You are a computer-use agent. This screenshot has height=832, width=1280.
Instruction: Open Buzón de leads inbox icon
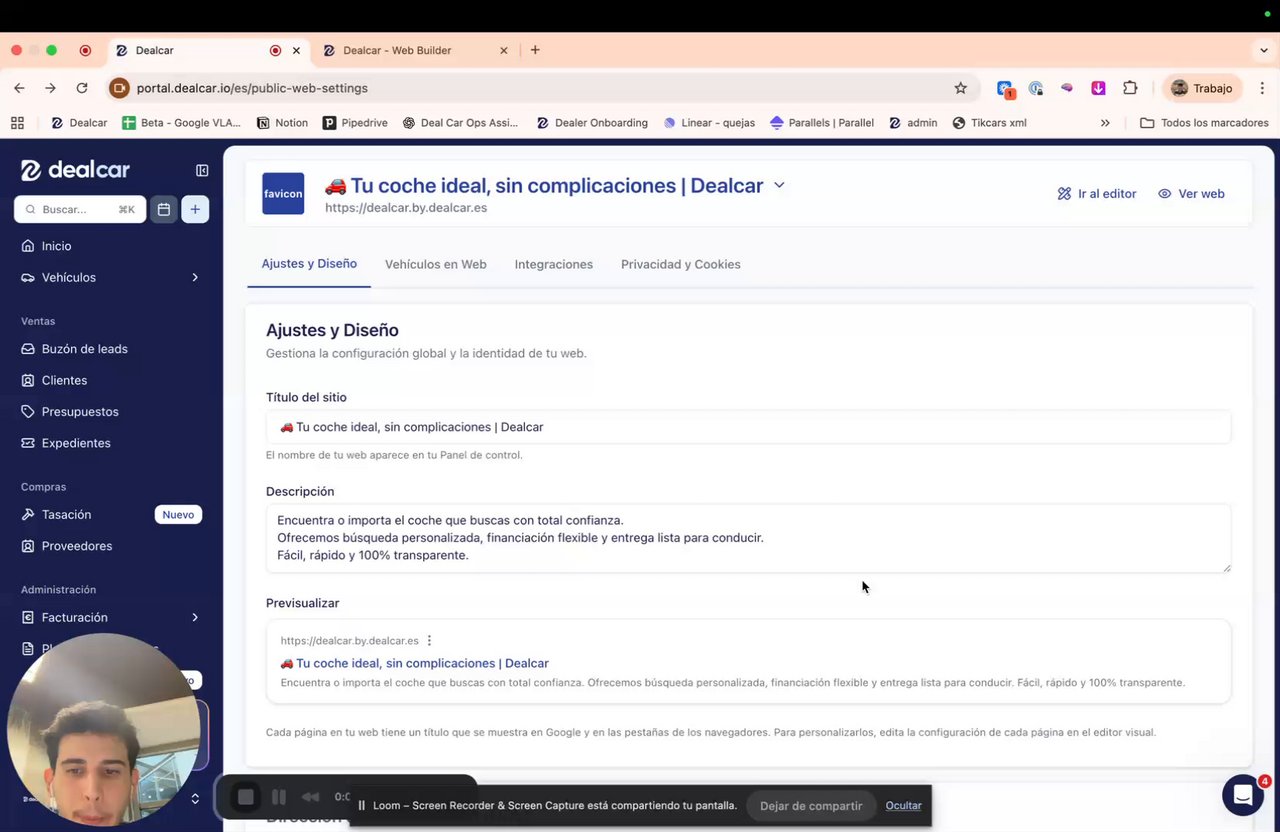click(28, 349)
